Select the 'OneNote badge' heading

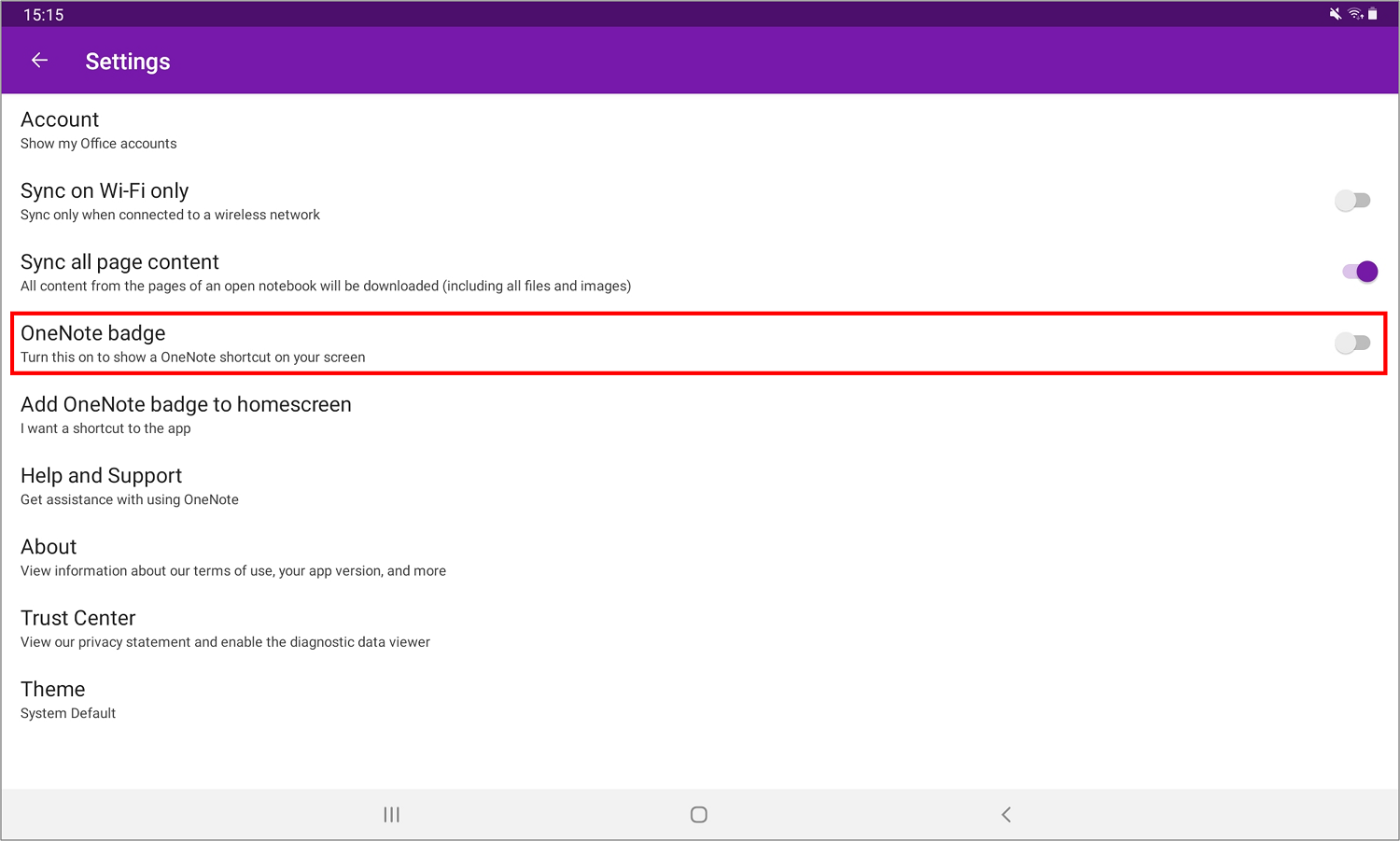[93, 333]
